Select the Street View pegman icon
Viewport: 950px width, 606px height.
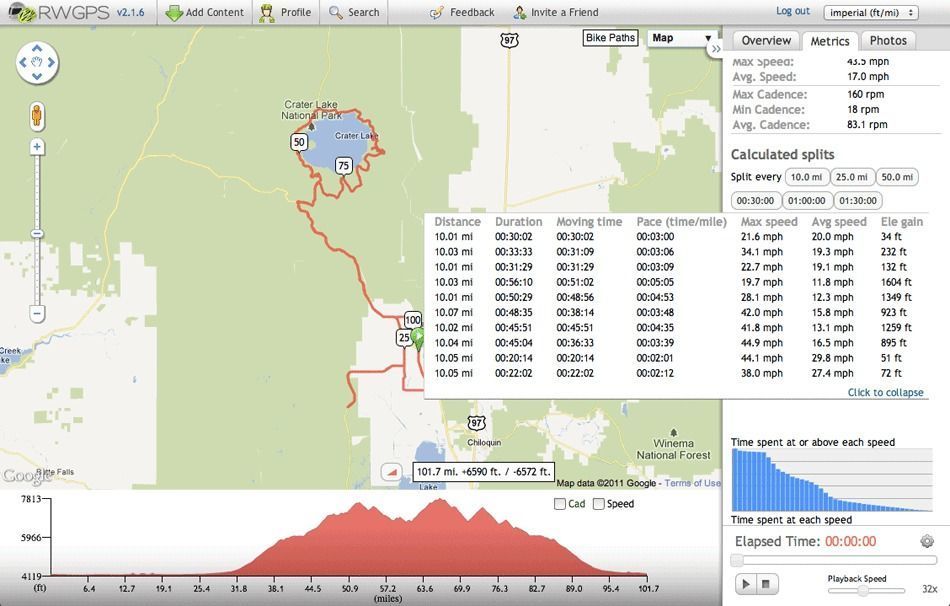coord(37,116)
